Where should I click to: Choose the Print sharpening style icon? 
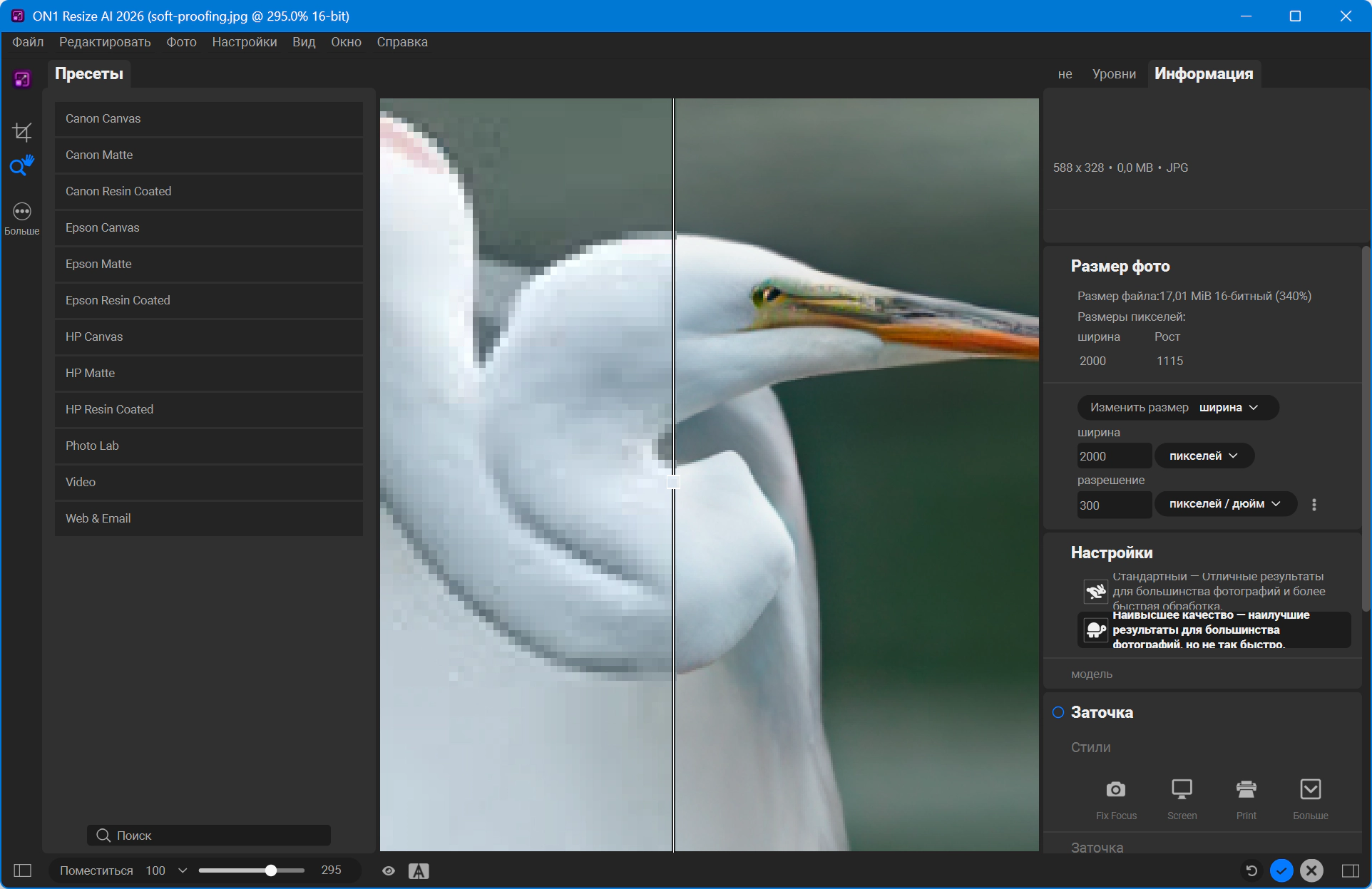(1246, 790)
